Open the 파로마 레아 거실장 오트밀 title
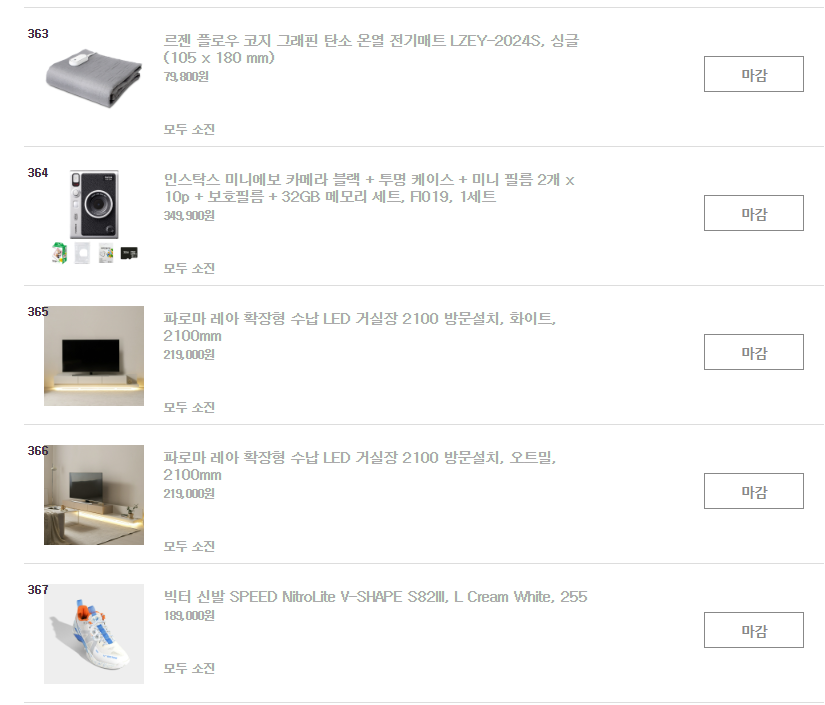Image resolution: width=825 pixels, height=705 pixels. pyautogui.click(x=359, y=466)
